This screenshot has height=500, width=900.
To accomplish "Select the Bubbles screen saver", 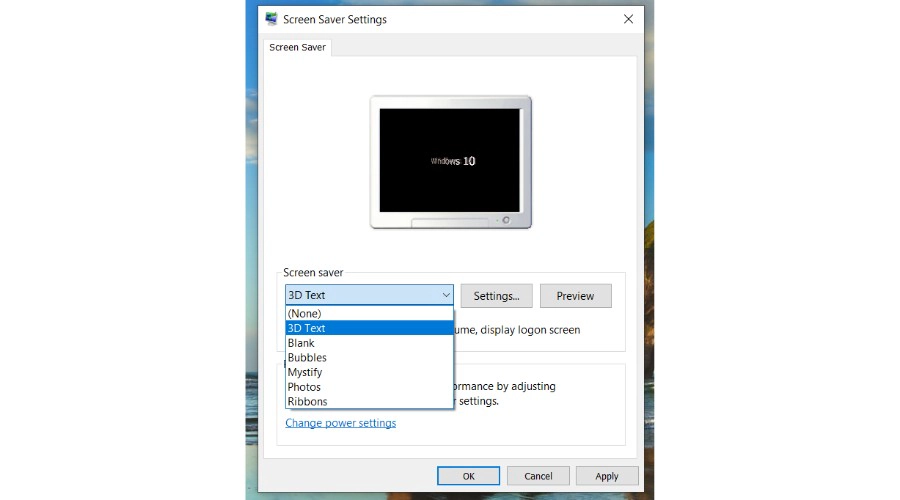I will [x=369, y=357].
